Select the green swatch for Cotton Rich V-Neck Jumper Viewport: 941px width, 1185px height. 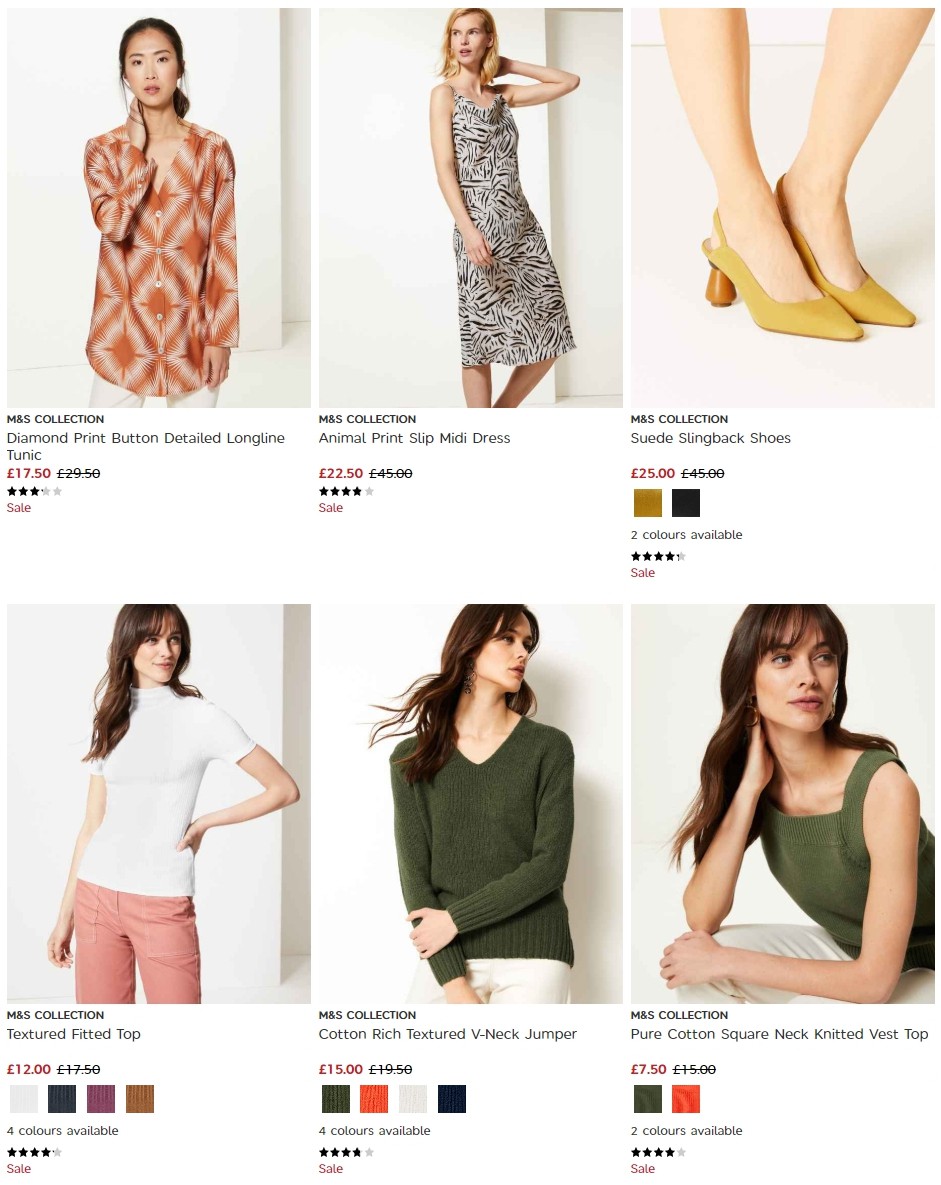pos(336,1099)
